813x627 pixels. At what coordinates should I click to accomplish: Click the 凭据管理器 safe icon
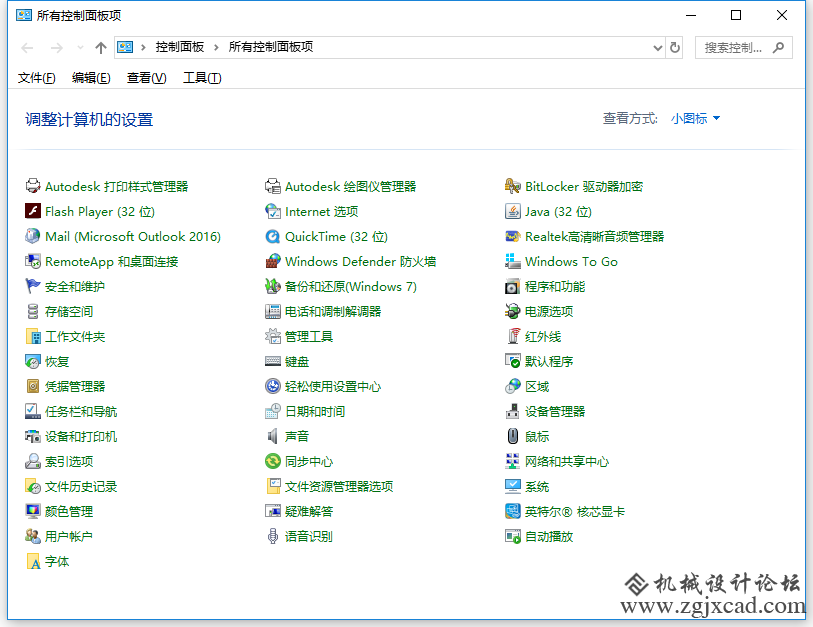(33, 386)
